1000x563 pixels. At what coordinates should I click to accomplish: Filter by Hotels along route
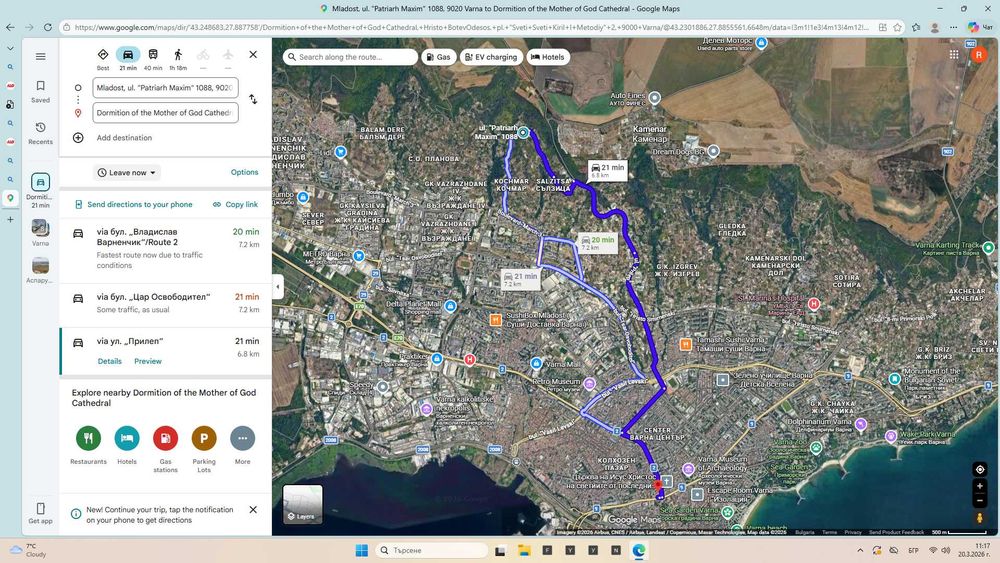coord(548,57)
